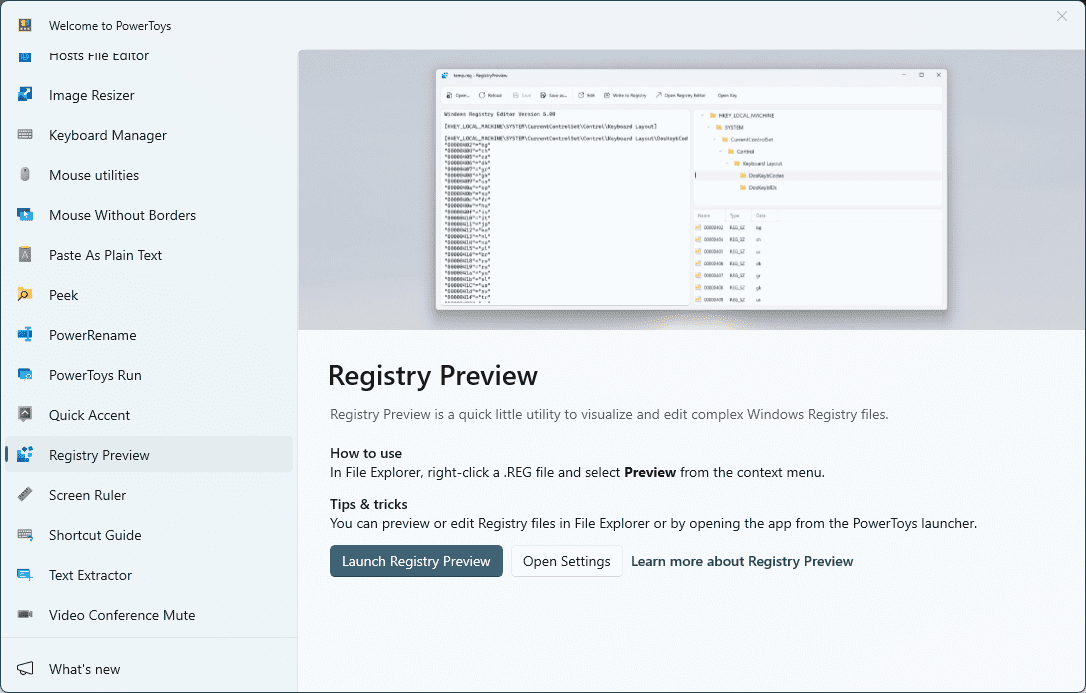Click the PowerToys Run icon
Screen dimensions: 1086x693
(x=25, y=375)
